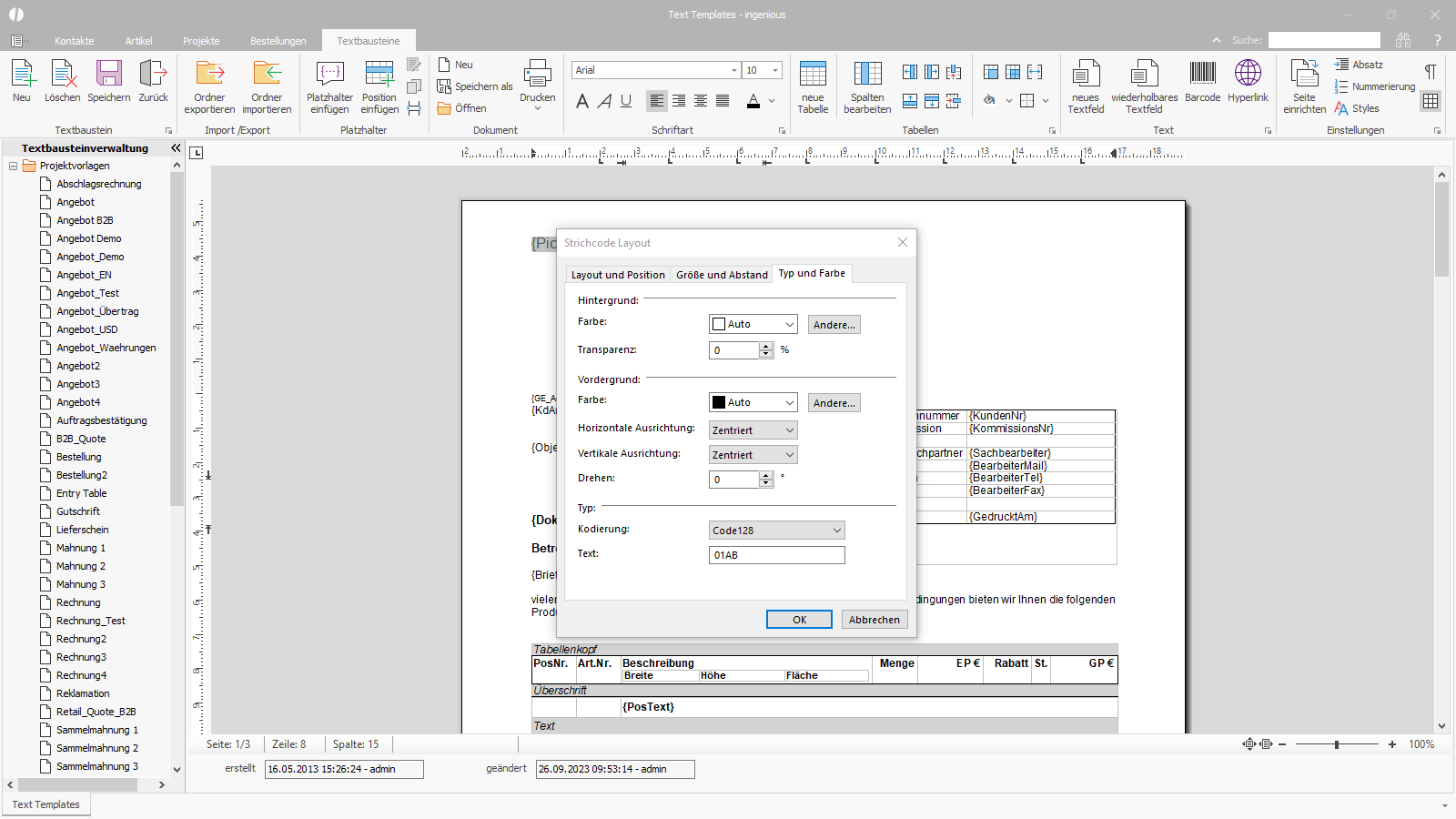Click the Abbrechen button

[x=875, y=620]
